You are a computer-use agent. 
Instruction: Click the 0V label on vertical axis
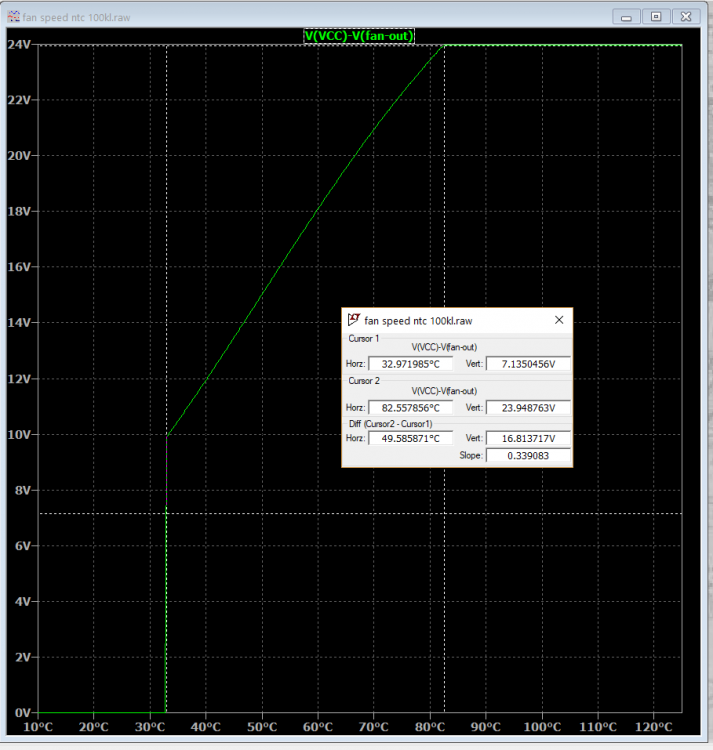(x=22, y=713)
